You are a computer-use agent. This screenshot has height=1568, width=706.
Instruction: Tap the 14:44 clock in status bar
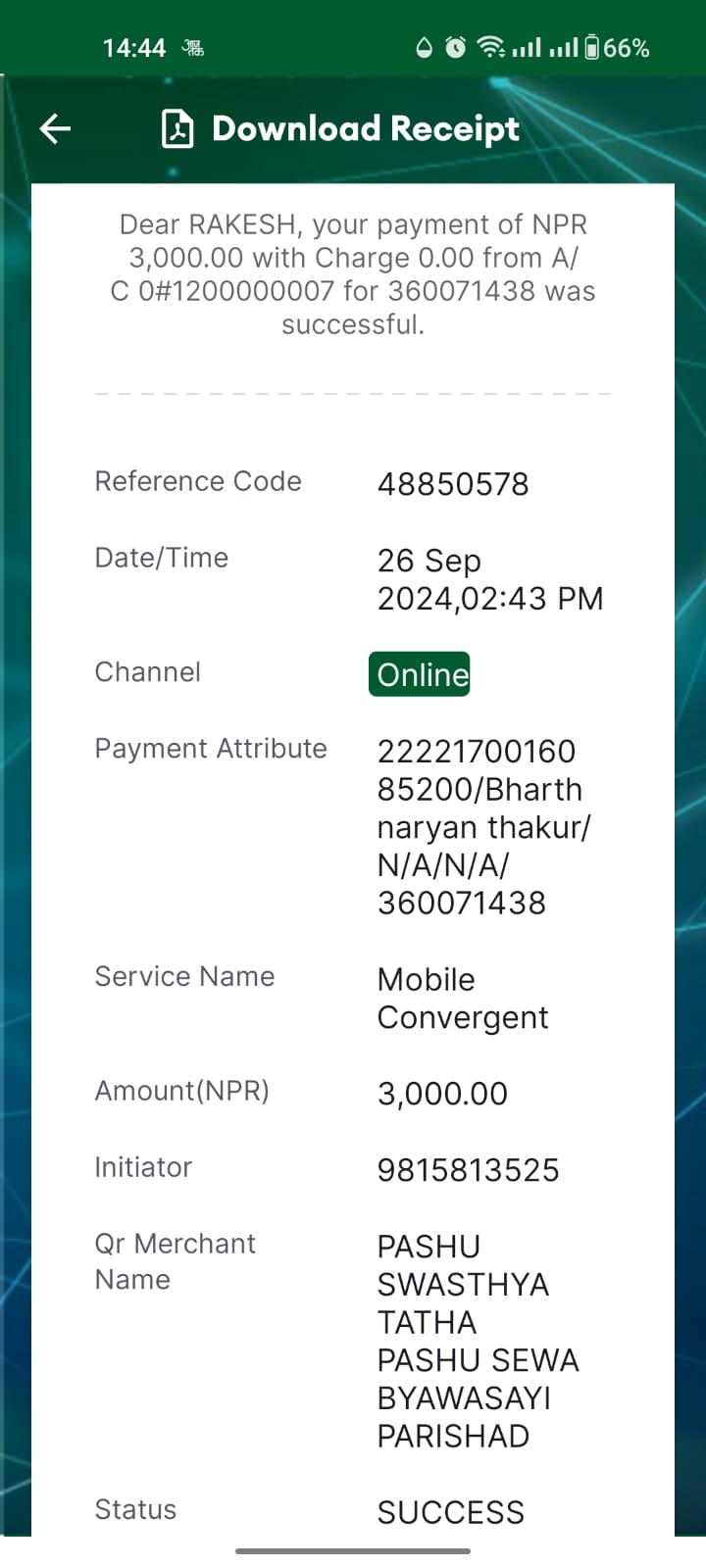(134, 48)
